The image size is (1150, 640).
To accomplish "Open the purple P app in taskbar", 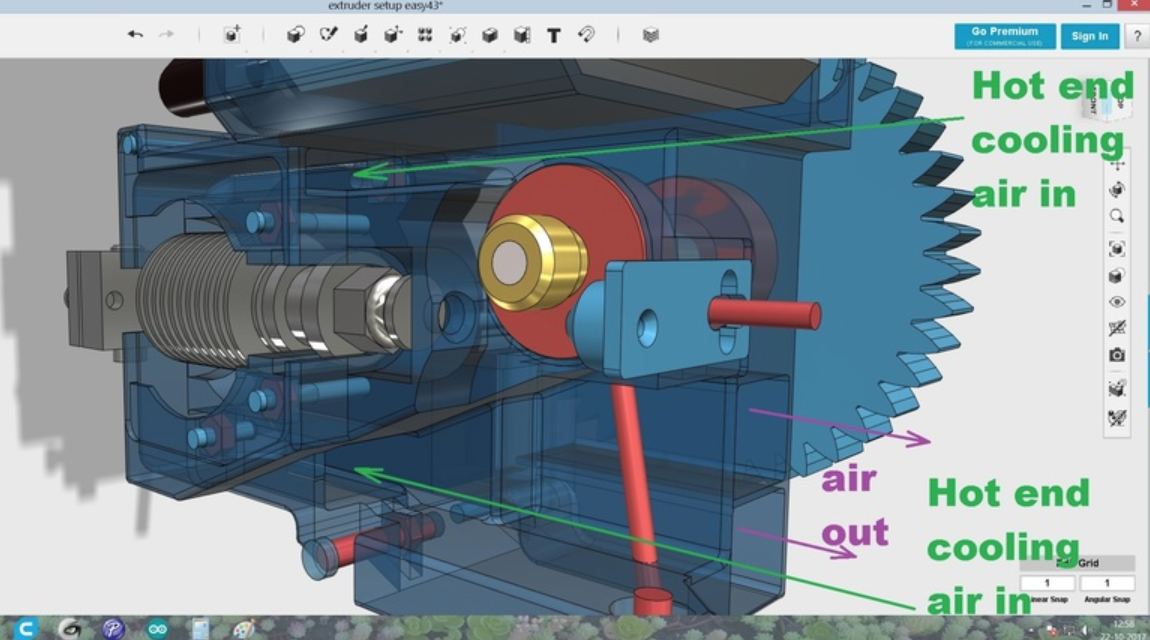I will 113,628.
